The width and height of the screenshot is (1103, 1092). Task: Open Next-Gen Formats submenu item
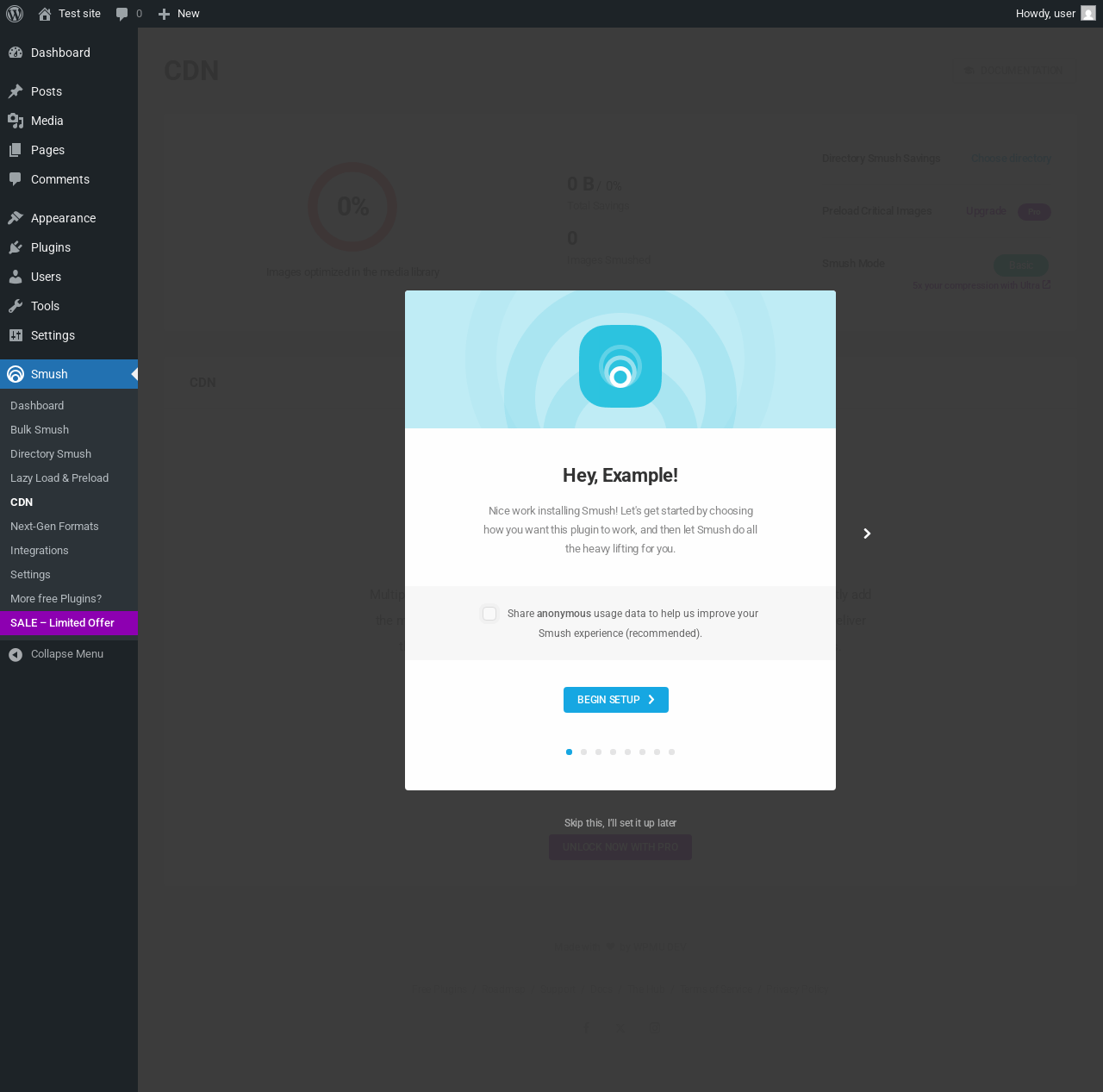point(69,527)
